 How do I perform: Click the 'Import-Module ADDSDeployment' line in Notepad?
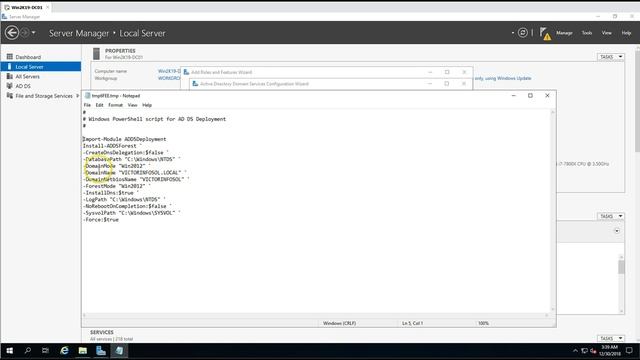(x=124, y=139)
